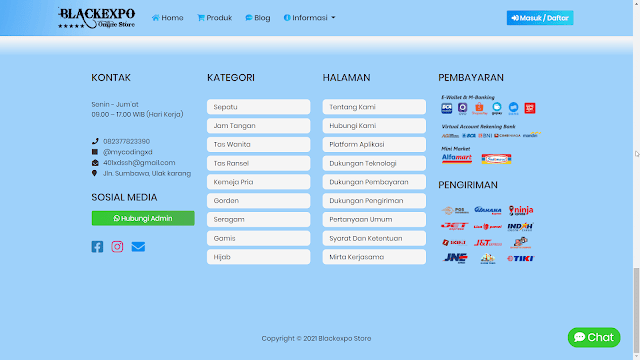This screenshot has height=360, width=640.
Task: Click the Indomaret mini market logo
Action: (496, 158)
